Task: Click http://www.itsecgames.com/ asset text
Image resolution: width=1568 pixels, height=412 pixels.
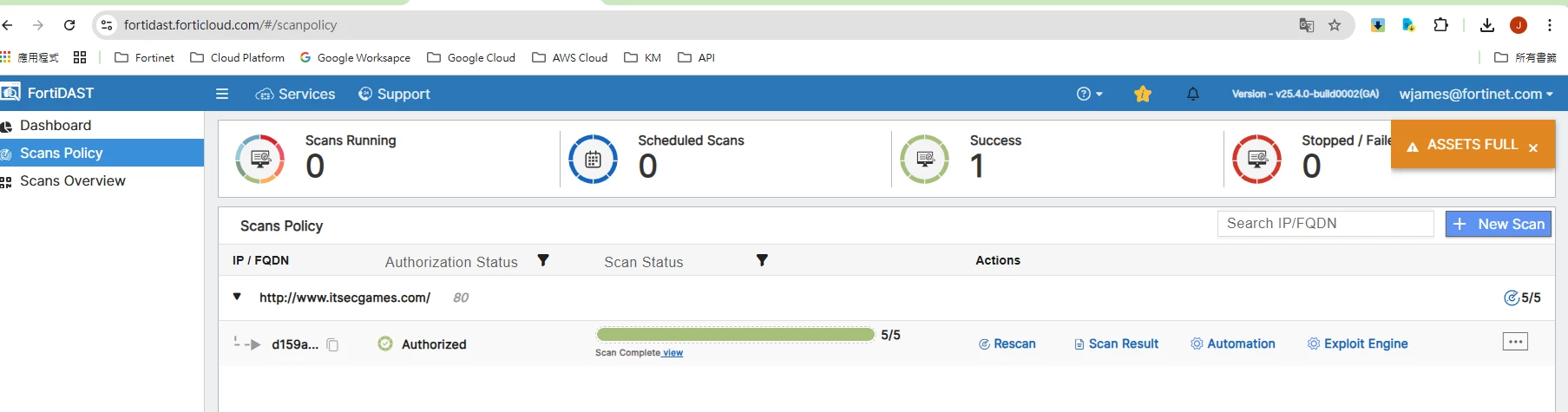Action: pyautogui.click(x=344, y=298)
